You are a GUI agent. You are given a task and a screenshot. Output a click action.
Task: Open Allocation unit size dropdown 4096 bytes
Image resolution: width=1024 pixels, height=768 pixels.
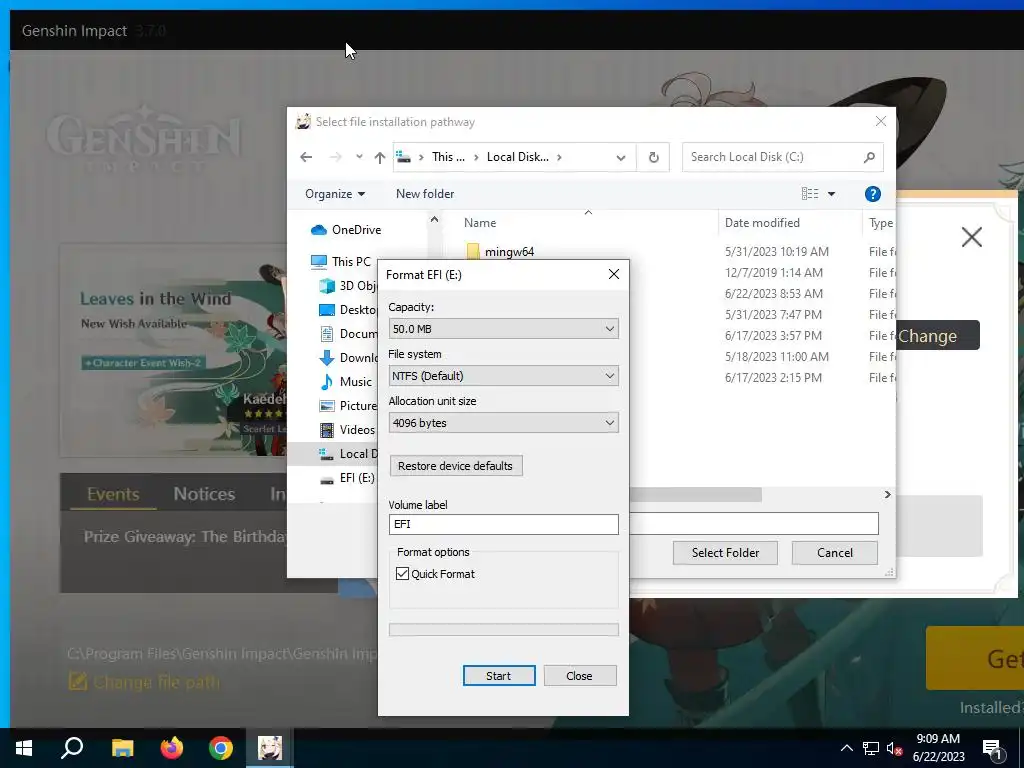point(504,423)
